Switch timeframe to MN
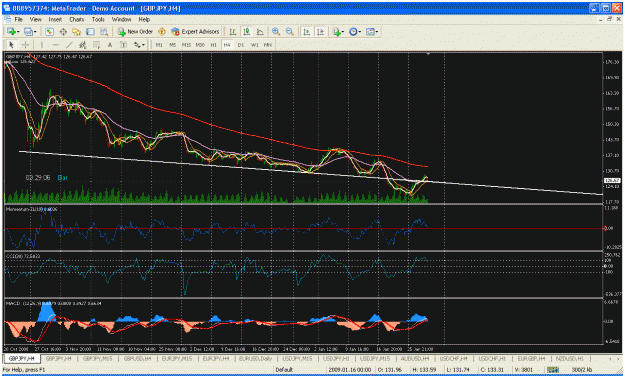 268,45
